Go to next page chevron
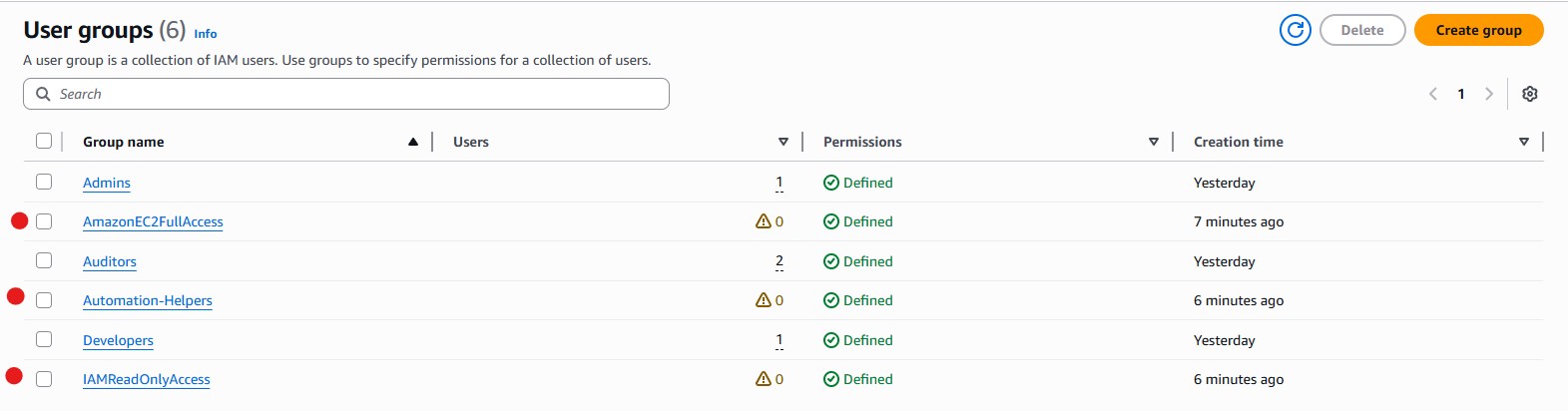 pyautogui.click(x=1488, y=94)
